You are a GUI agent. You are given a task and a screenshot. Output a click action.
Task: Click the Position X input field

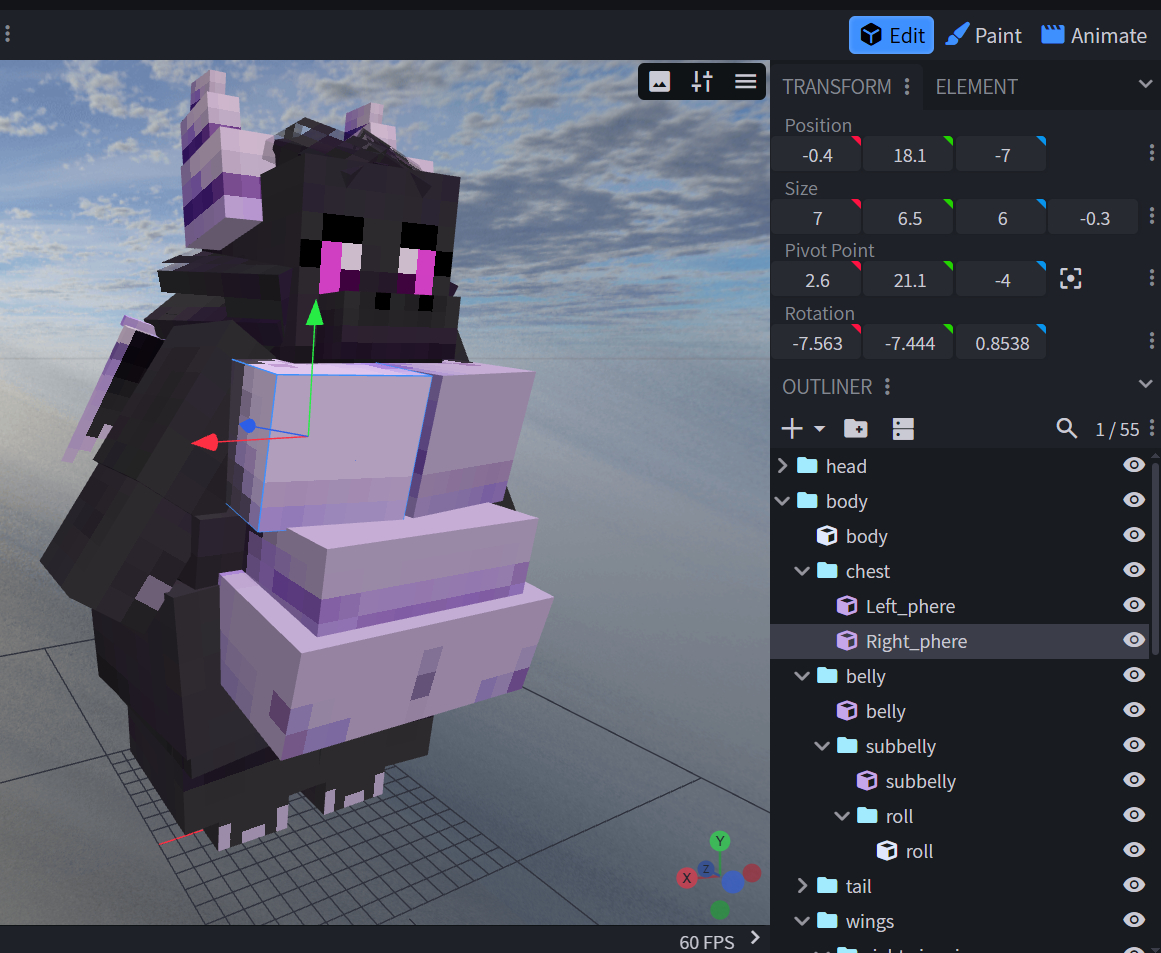pos(816,156)
